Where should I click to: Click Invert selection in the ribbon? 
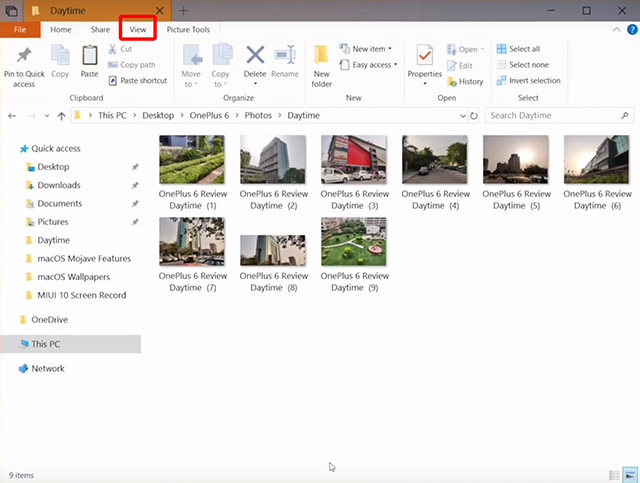pos(529,81)
